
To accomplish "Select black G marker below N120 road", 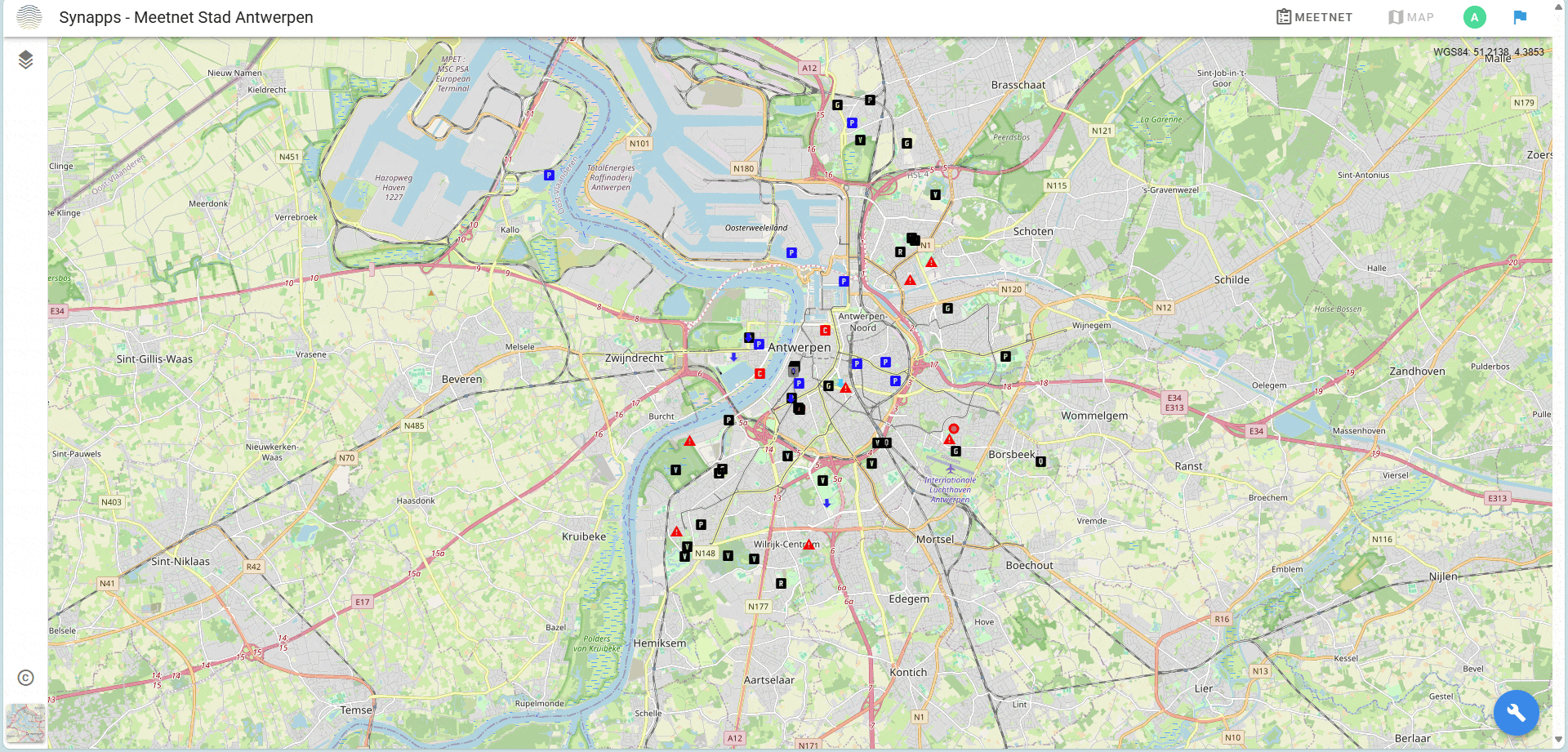I will click(947, 309).
